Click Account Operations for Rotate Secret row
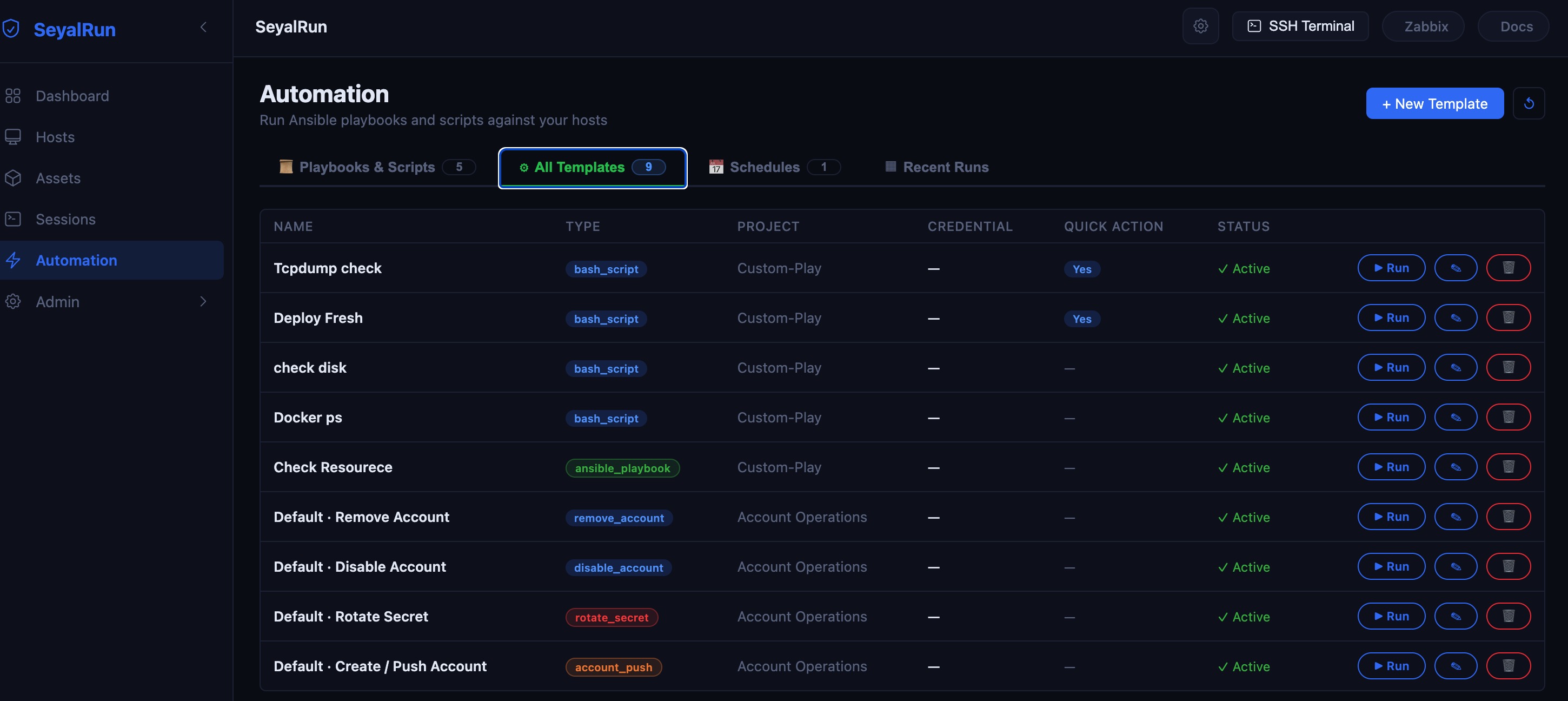This screenshot has height=701, width=1568. (802, 616)
